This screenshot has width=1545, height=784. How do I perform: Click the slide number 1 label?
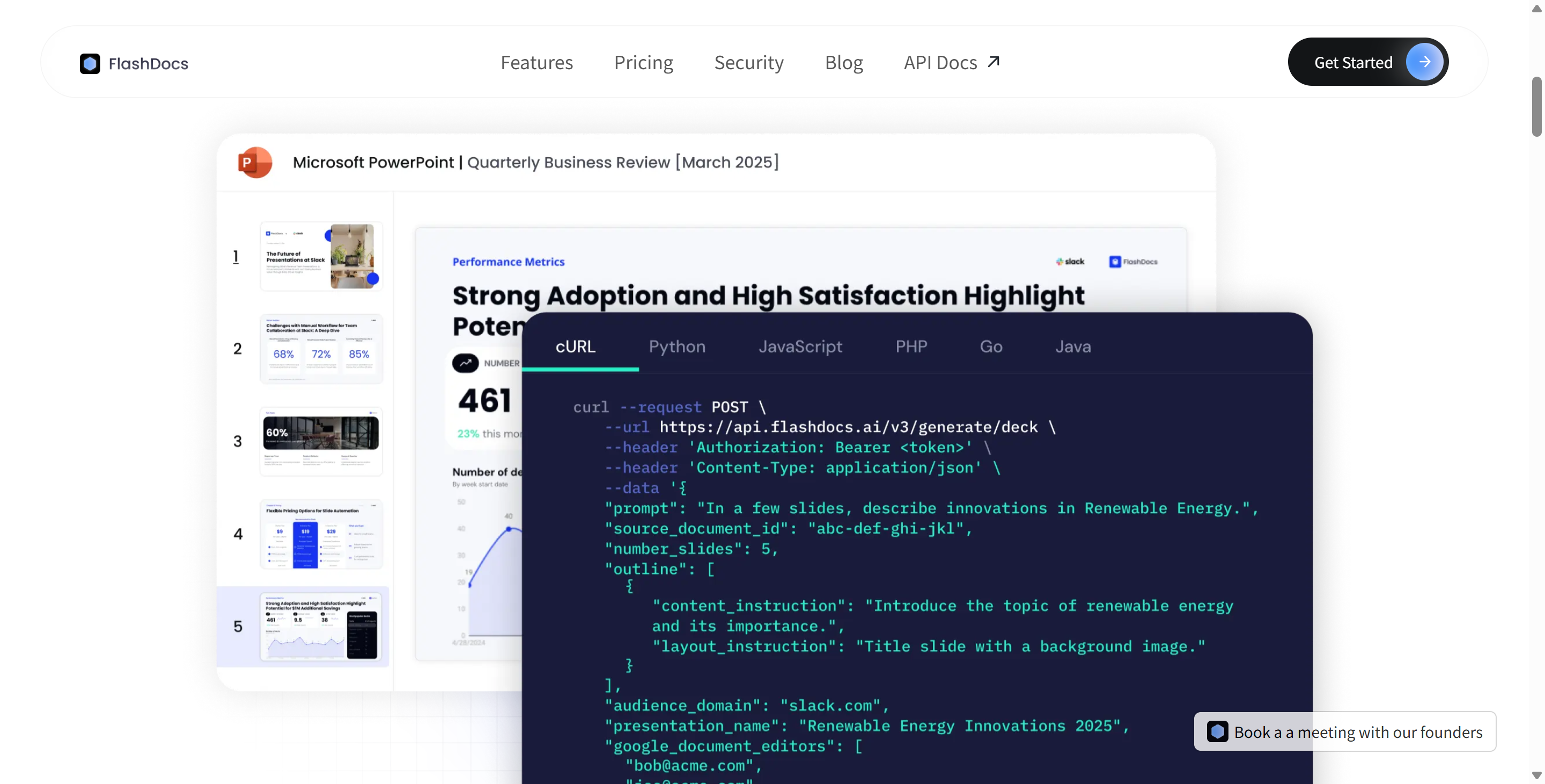[236, 256]
